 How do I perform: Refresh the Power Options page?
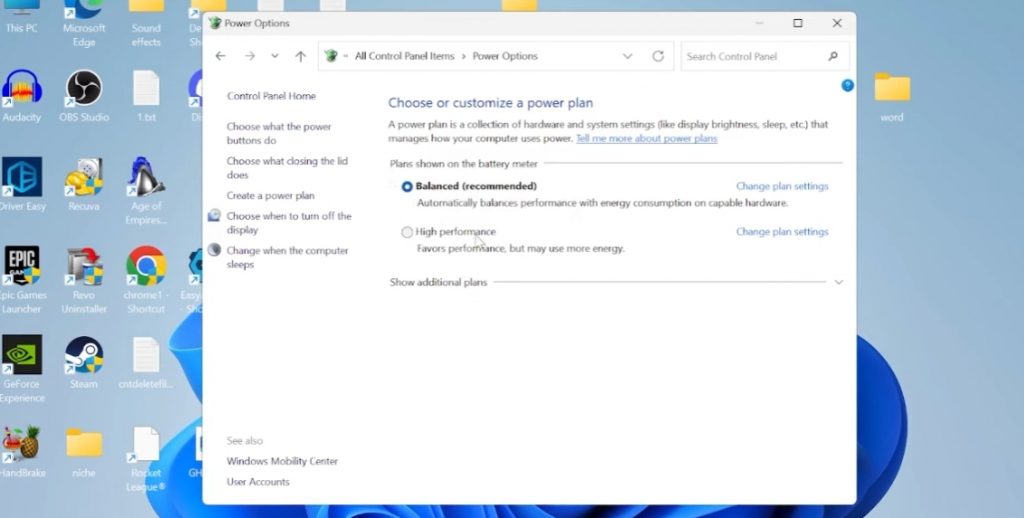(658, 56)
